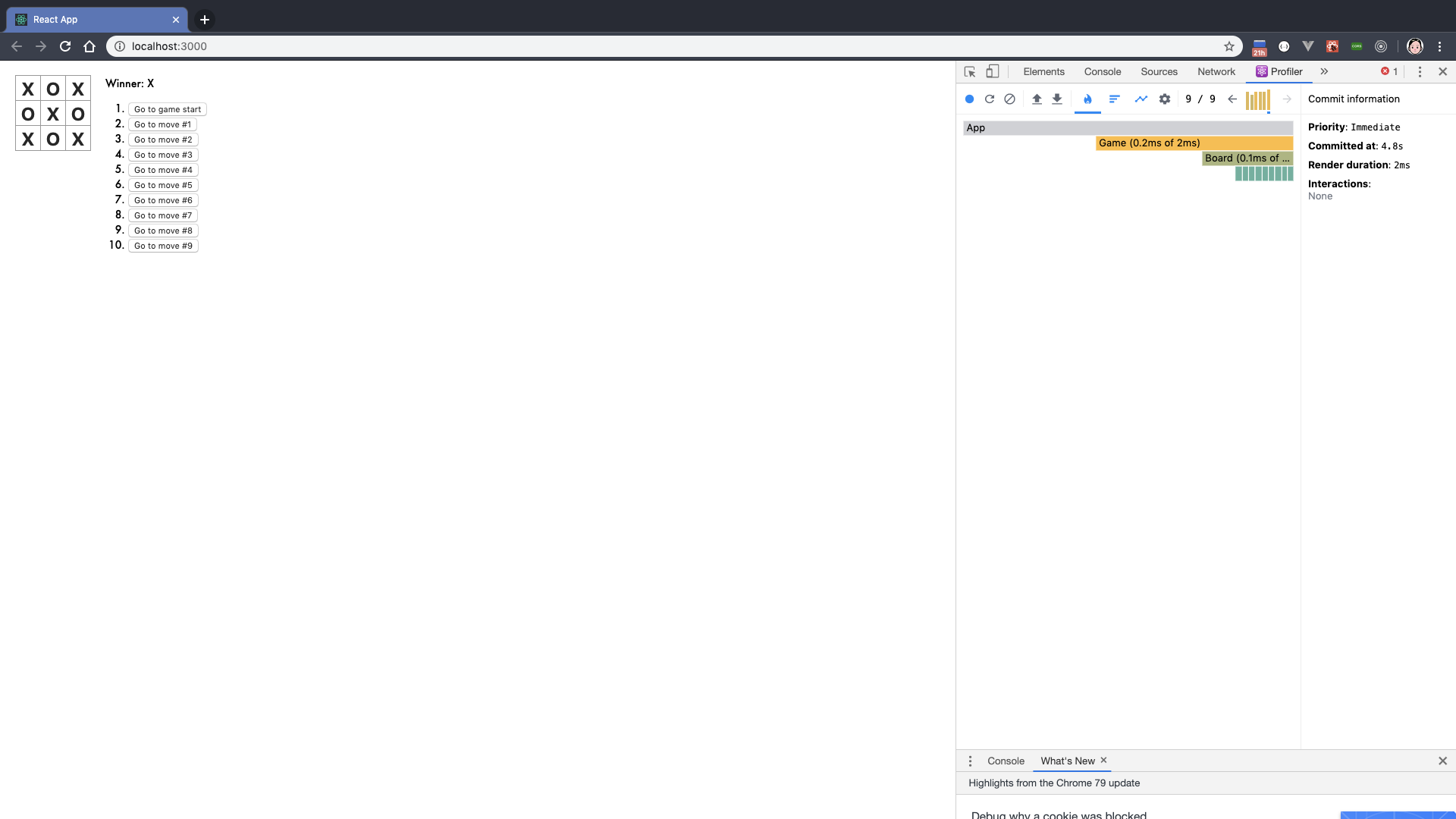This screenshot has width=1456, height=819.
Task: Select the inspect element picker icon
Action: point(970,72)
